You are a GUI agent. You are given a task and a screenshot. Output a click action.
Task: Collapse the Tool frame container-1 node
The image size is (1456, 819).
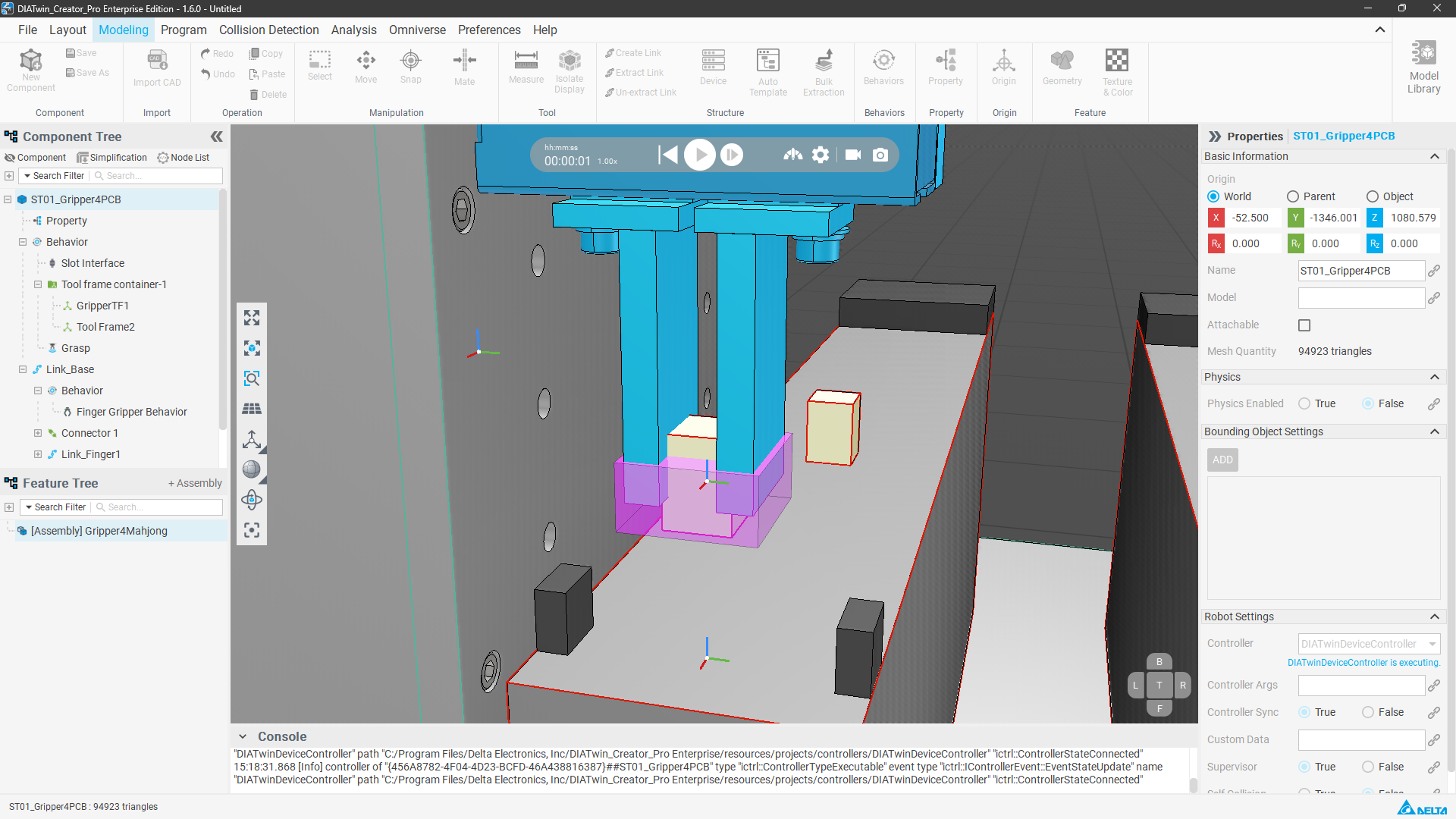38,284
